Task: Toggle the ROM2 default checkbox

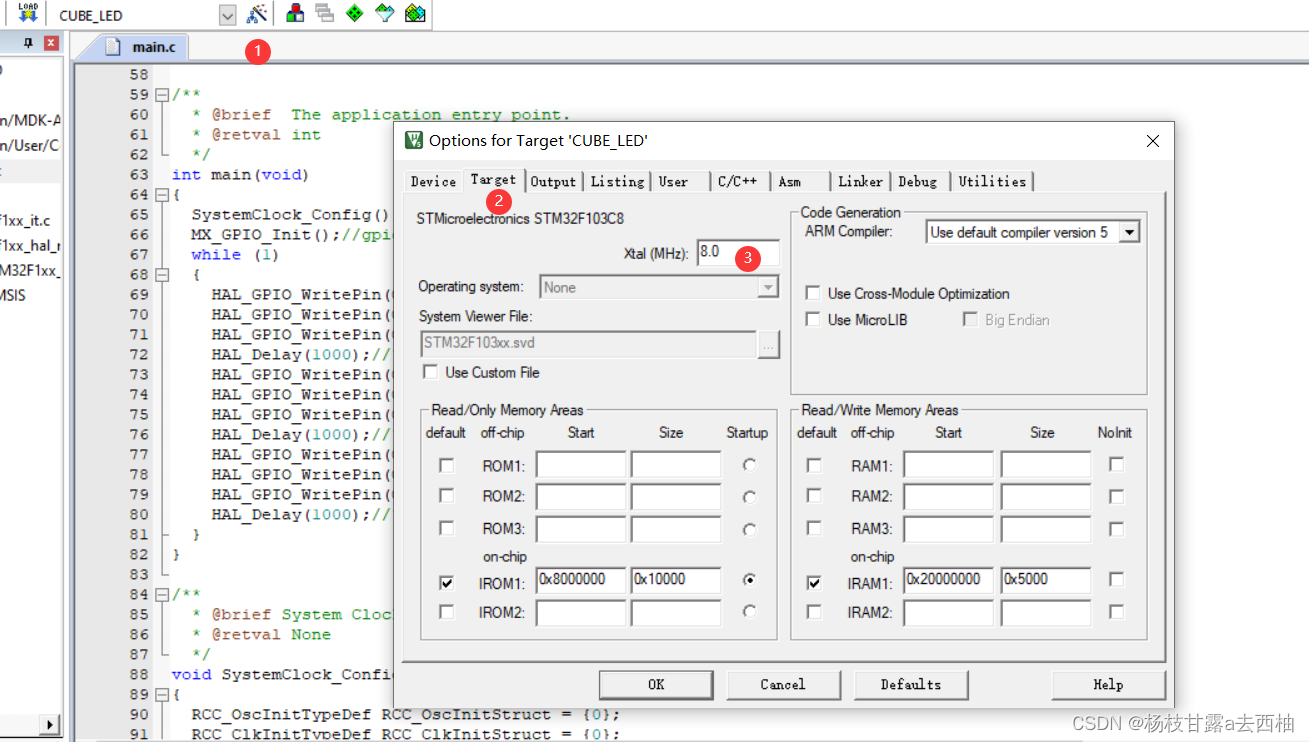Action: click(x=447, y=496)
